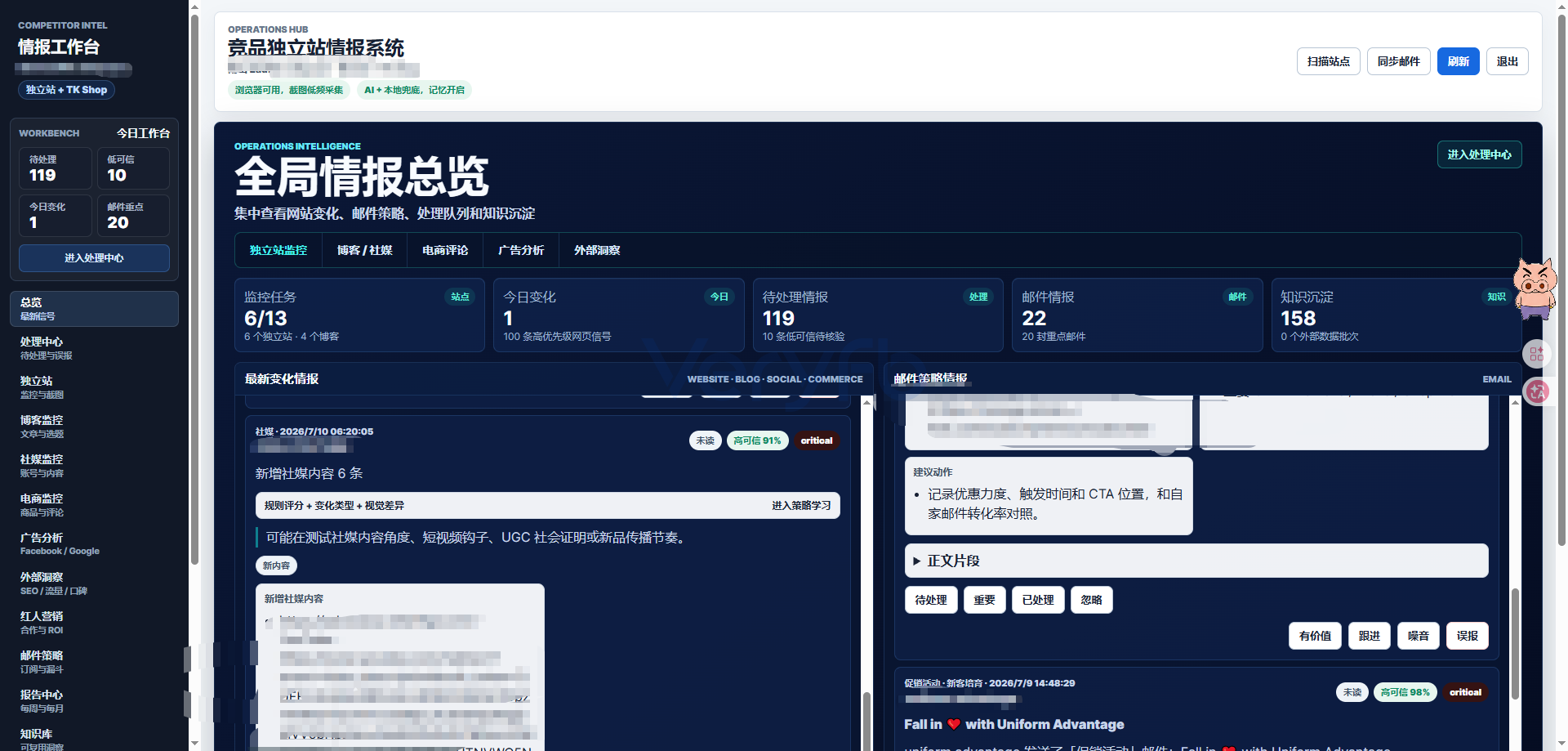Click the 新内容 tag

(276, 565)
